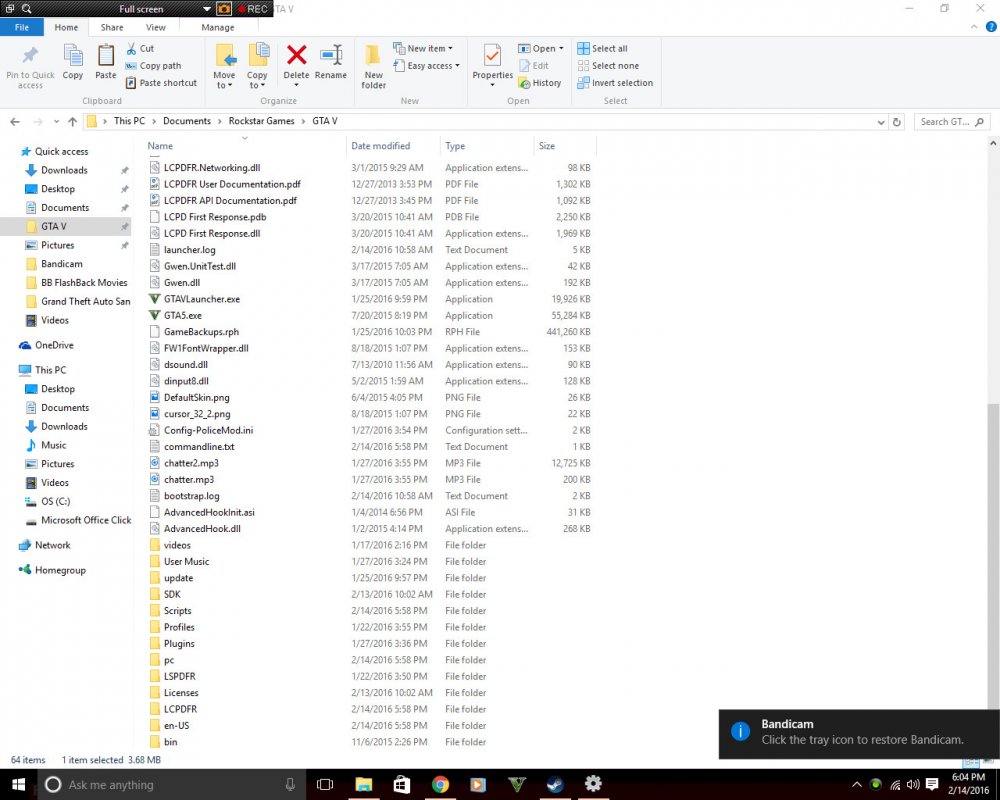Select OS (C:) drive in navigation pane
The image size is (1000, 800).
point(55,501)
